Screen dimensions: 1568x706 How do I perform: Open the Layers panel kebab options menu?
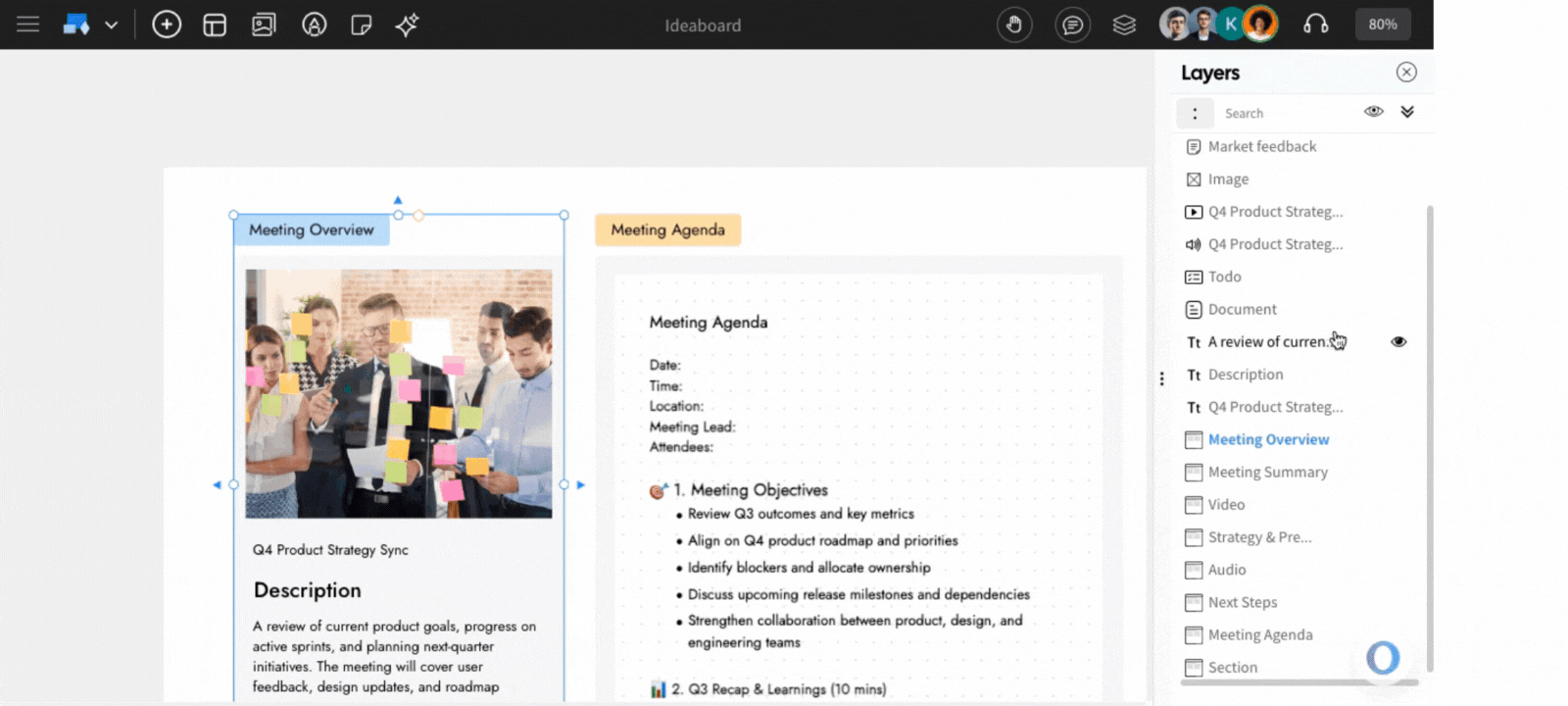[x=1195, y=113]
